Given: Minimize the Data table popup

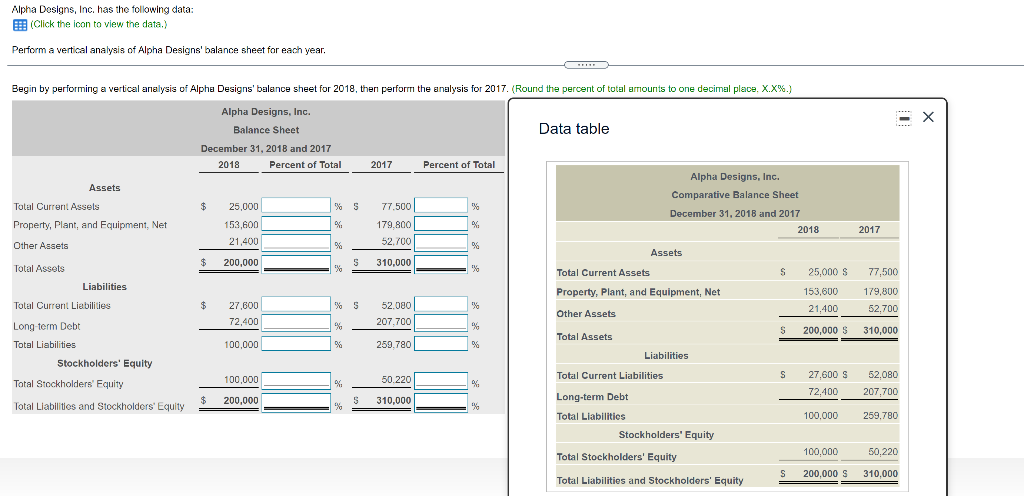Looking at the screenshot, I should pos(905,117).
